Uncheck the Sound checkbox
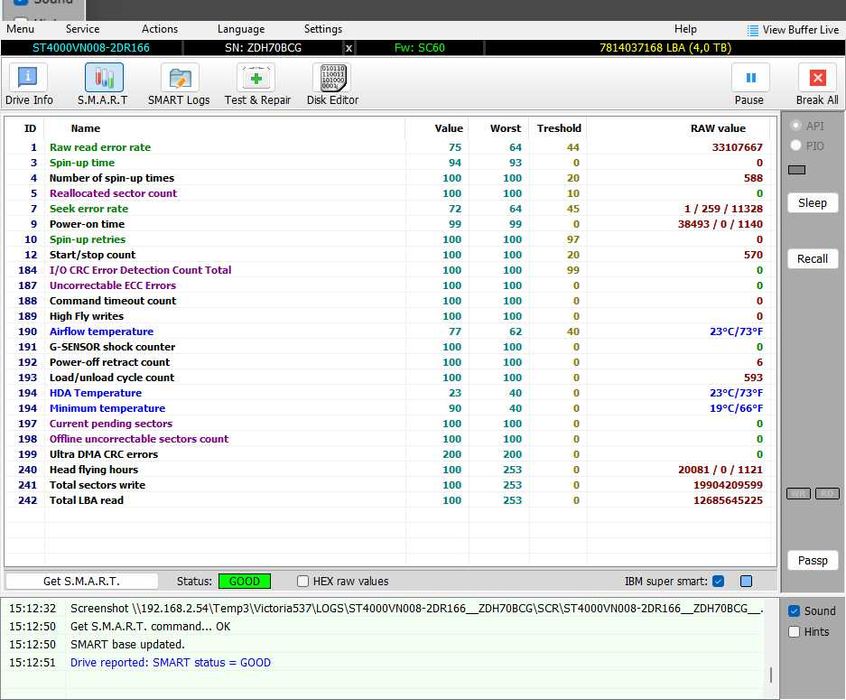Image resolution: width=846 pixels, height=700 pixels. point(794,611)
